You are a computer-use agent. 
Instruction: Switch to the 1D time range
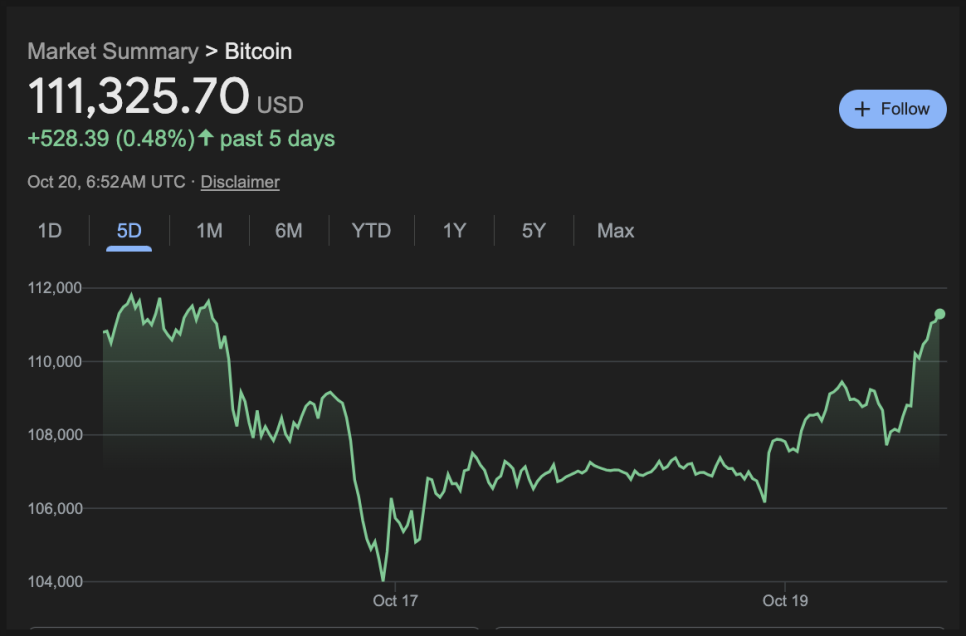(50, 231)
